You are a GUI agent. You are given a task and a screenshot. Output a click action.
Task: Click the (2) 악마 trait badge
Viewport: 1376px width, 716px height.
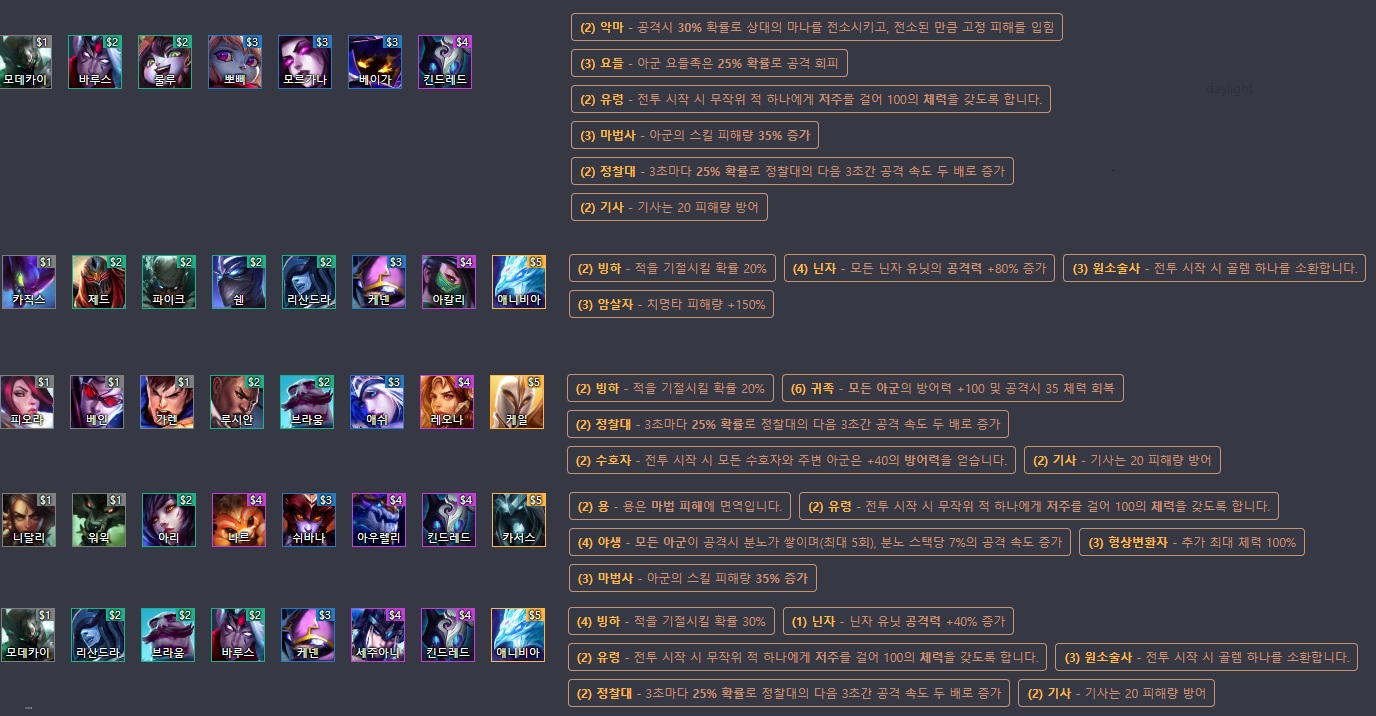pyautogui.click(x=816, y=27)
